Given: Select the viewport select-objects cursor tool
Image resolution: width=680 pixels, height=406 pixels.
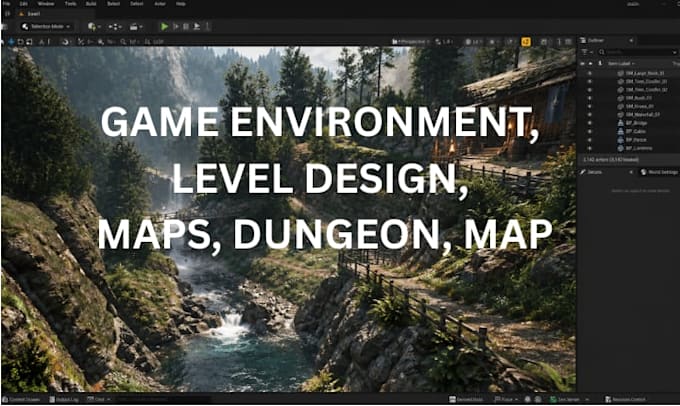Looking at the screenshot, I should [x=3, y=42].
